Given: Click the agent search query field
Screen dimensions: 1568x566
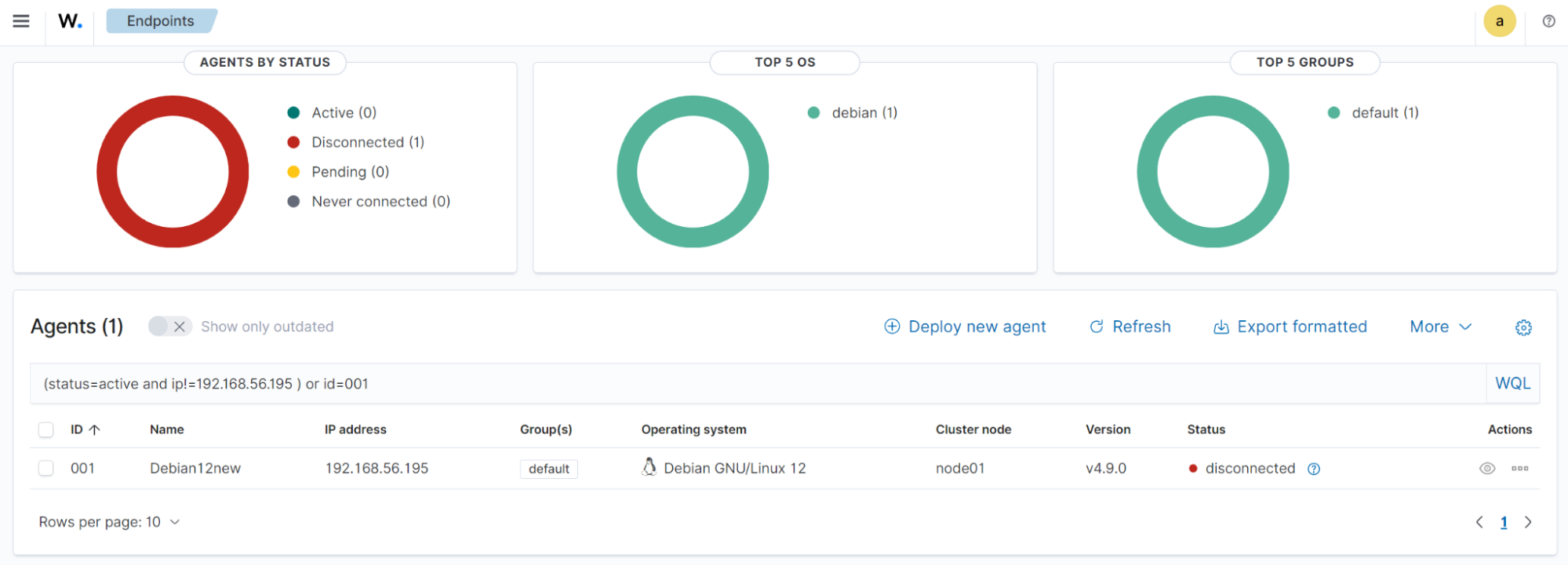Looking at the screenshot, I should tap(753, 384).
